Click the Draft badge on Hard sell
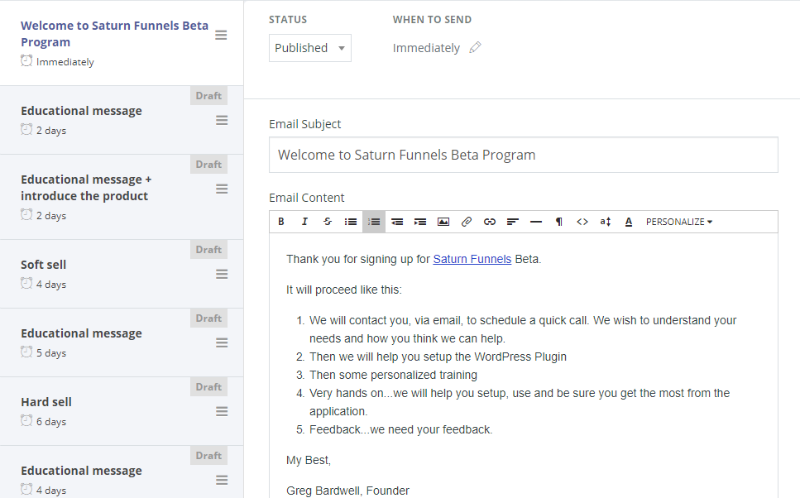 [209, 387]
